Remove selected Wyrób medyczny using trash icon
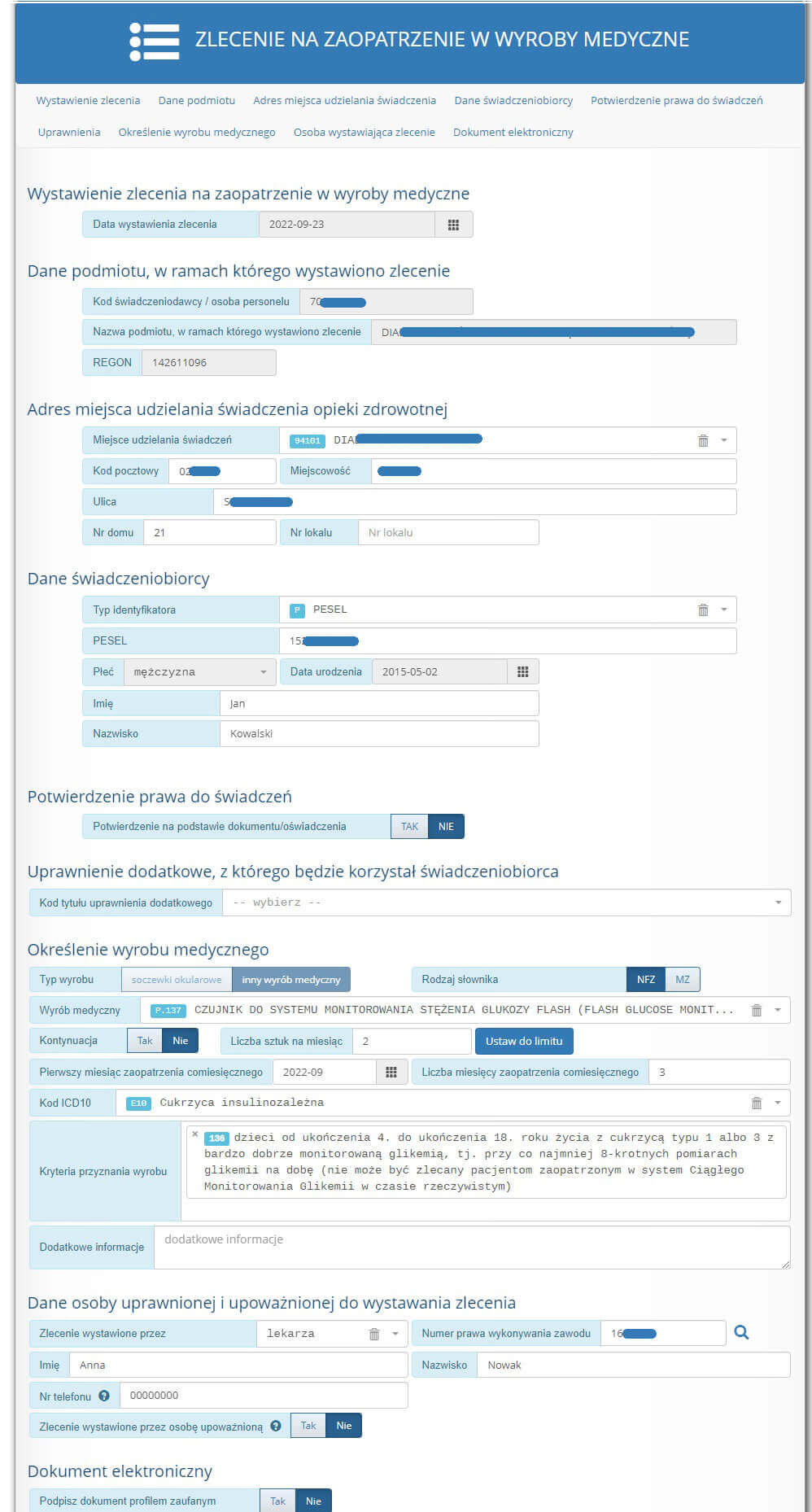Image resolution: width=812 pixels, height=1512 pixels. [x=756, y=1010]
